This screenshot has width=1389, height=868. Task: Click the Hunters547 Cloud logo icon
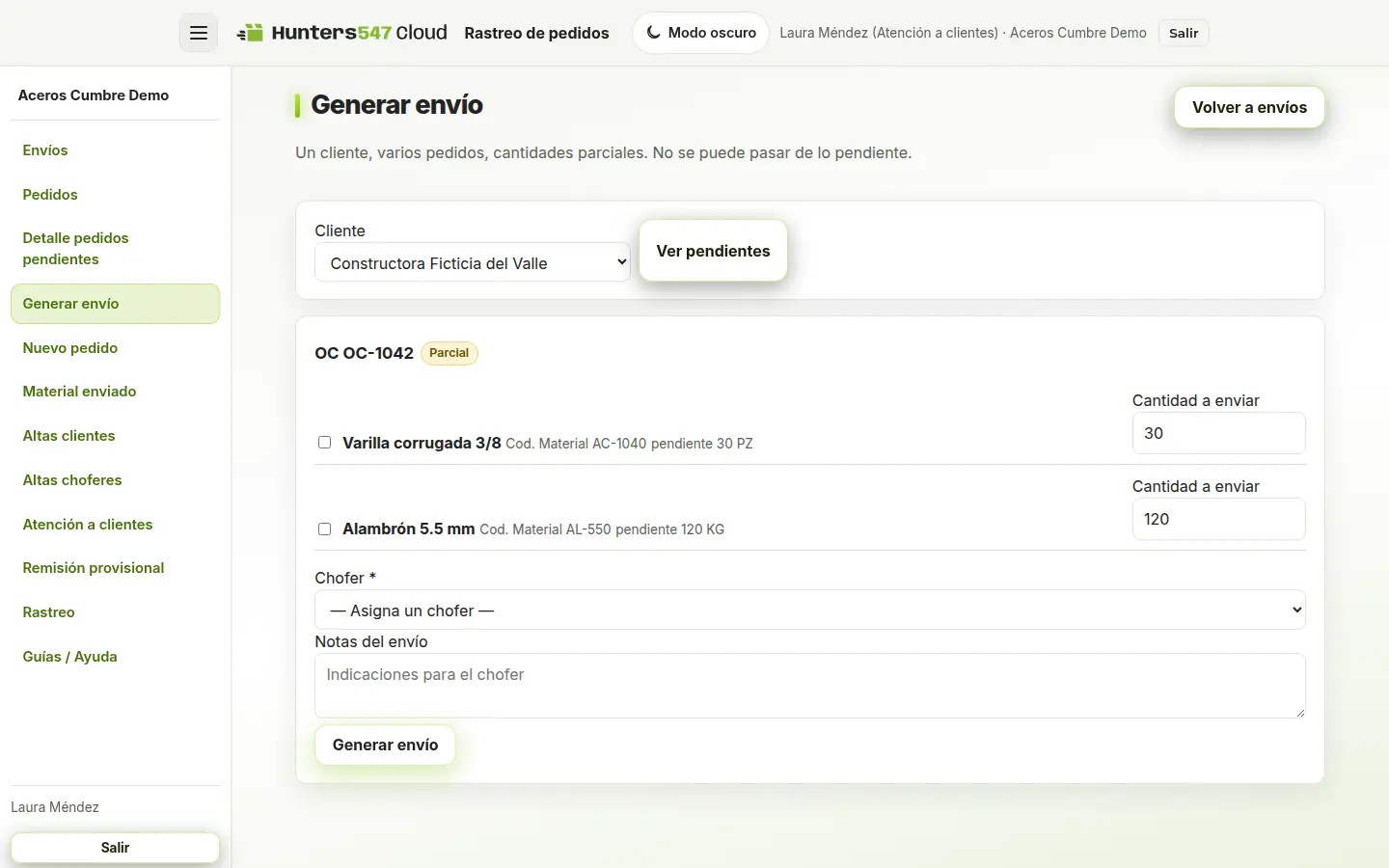point(250,33)
